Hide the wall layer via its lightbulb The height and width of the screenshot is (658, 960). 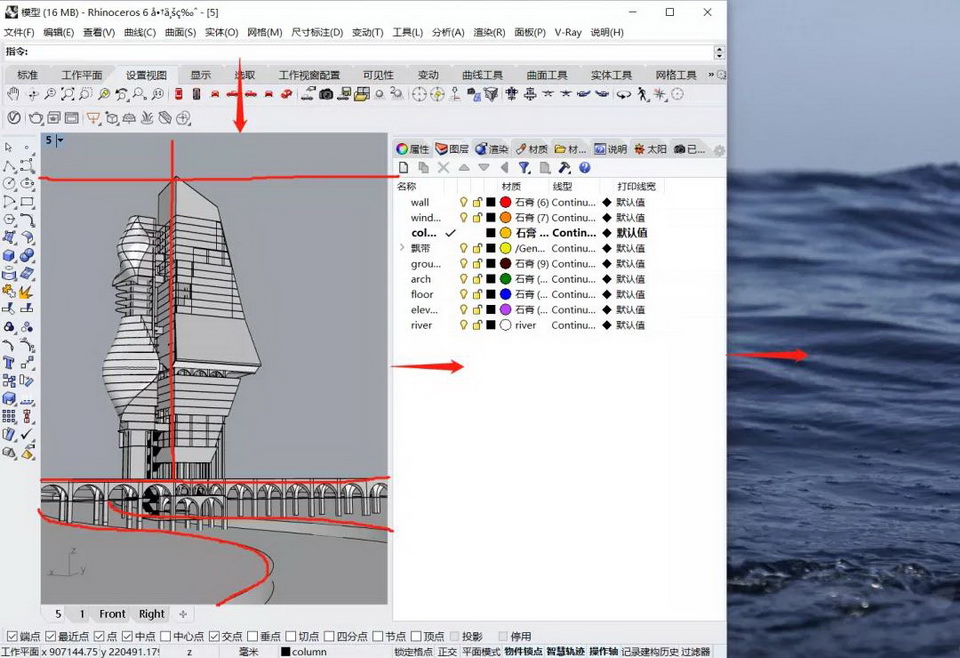pos(463,202)
